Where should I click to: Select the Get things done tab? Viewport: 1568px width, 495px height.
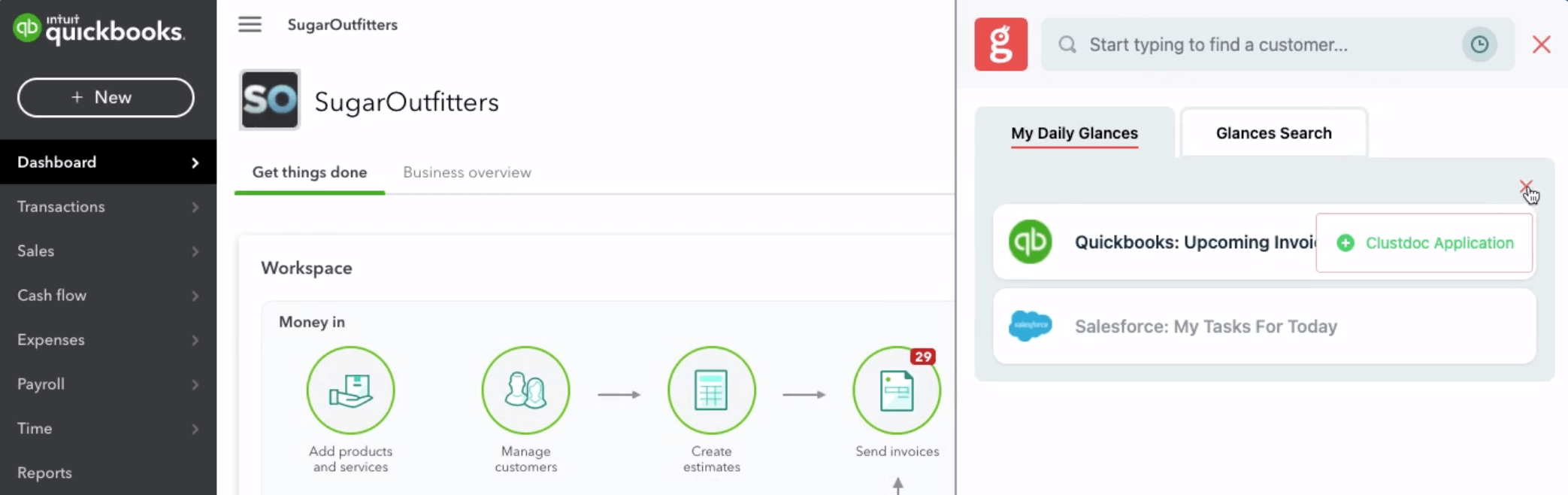coord(310,172)
